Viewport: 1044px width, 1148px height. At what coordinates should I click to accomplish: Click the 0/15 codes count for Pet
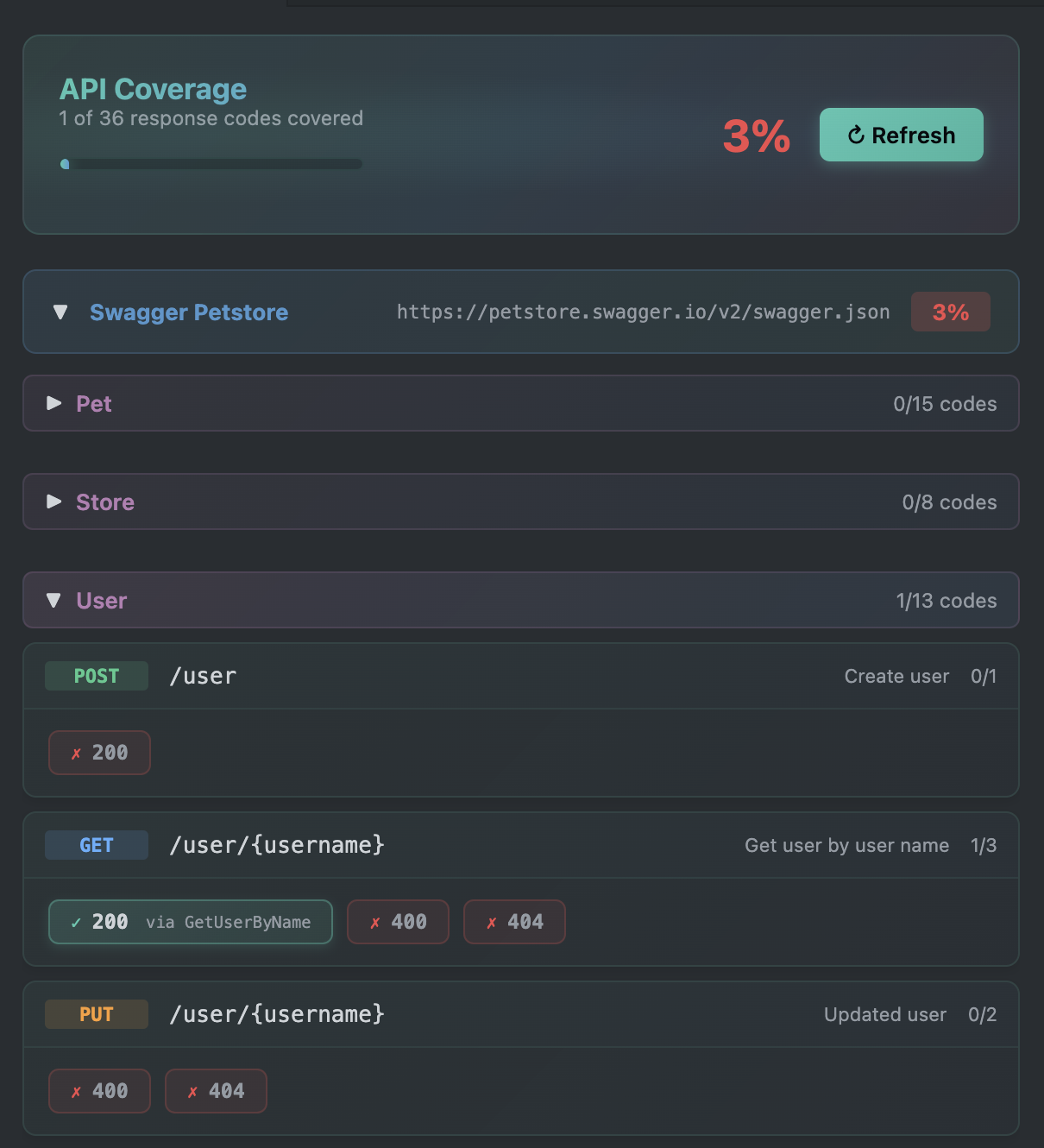point(945,404)
